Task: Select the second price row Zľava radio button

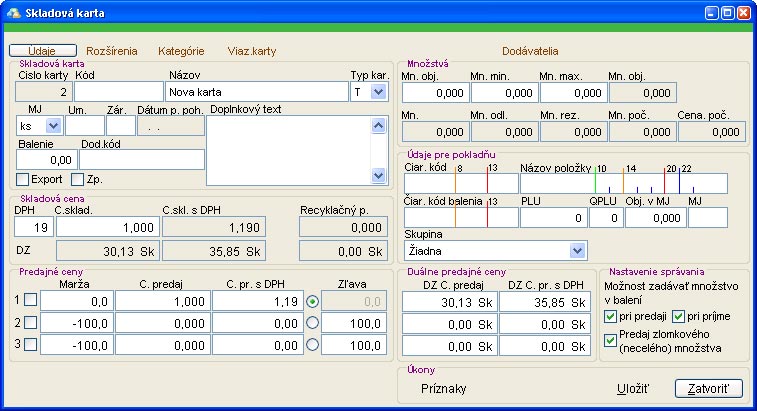Action: (x=314, y=322)
